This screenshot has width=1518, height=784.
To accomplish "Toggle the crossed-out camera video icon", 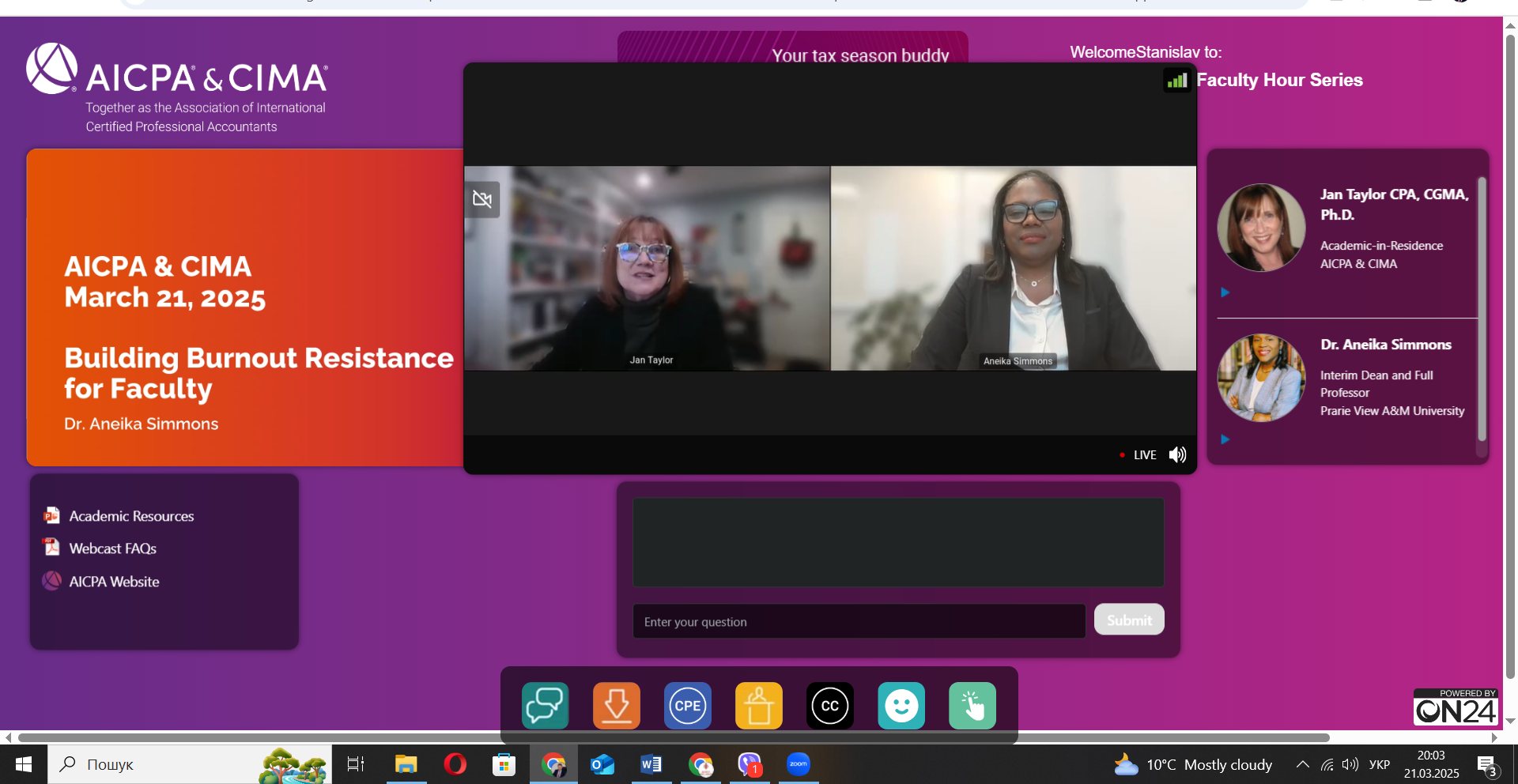I will tap(482, 199).
